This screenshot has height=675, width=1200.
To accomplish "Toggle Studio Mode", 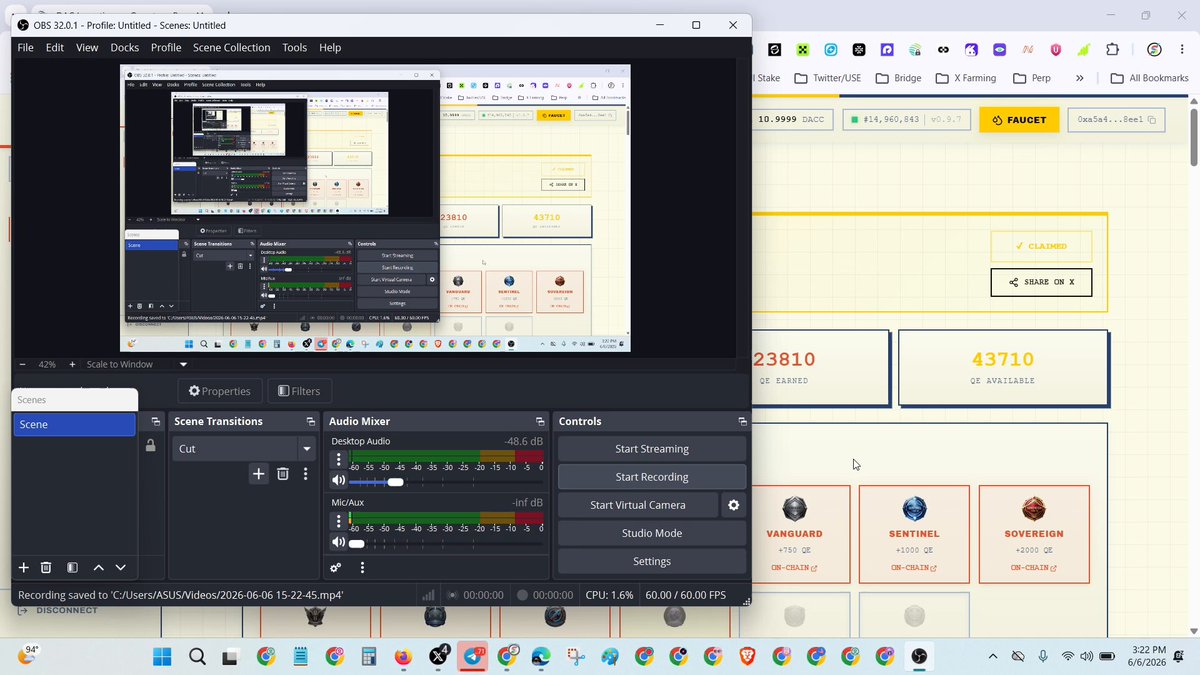I will point(652,533).
